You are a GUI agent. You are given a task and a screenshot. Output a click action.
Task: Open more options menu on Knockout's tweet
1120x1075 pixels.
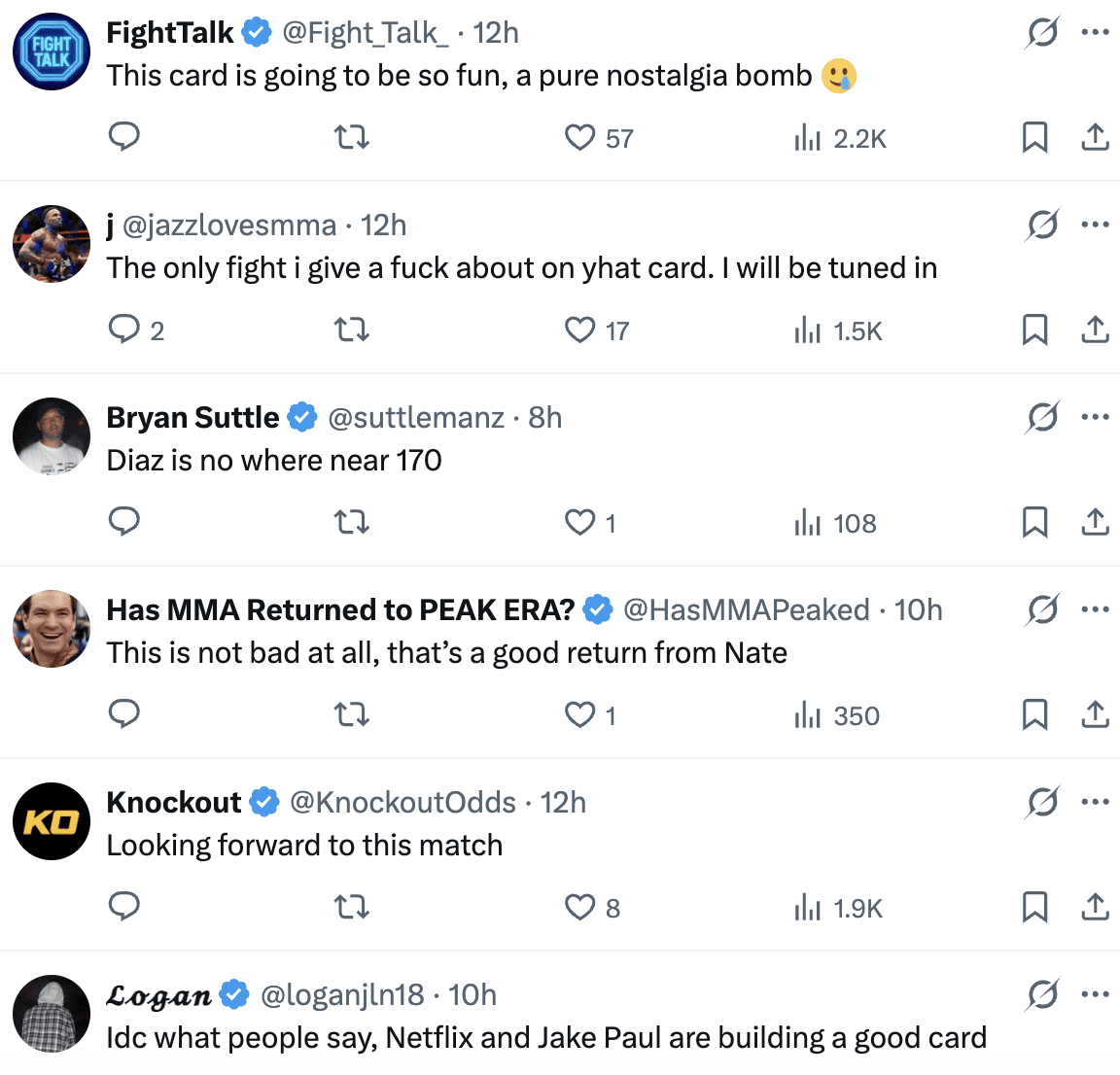pos(1095,802)
